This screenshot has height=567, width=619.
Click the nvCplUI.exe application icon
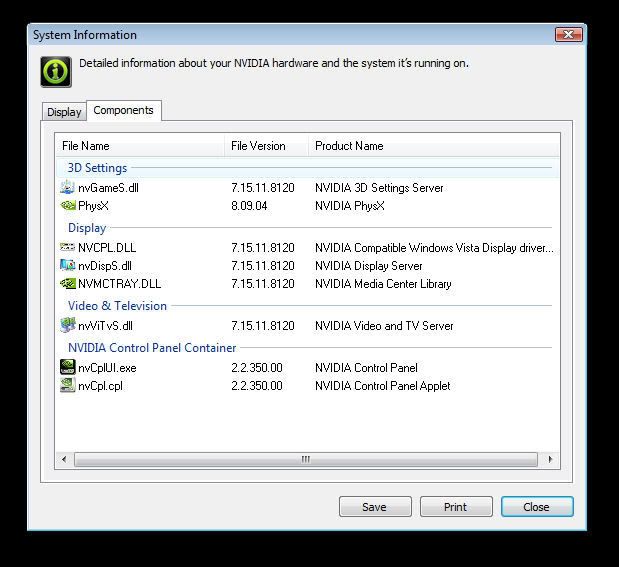(x=67, y=367)
